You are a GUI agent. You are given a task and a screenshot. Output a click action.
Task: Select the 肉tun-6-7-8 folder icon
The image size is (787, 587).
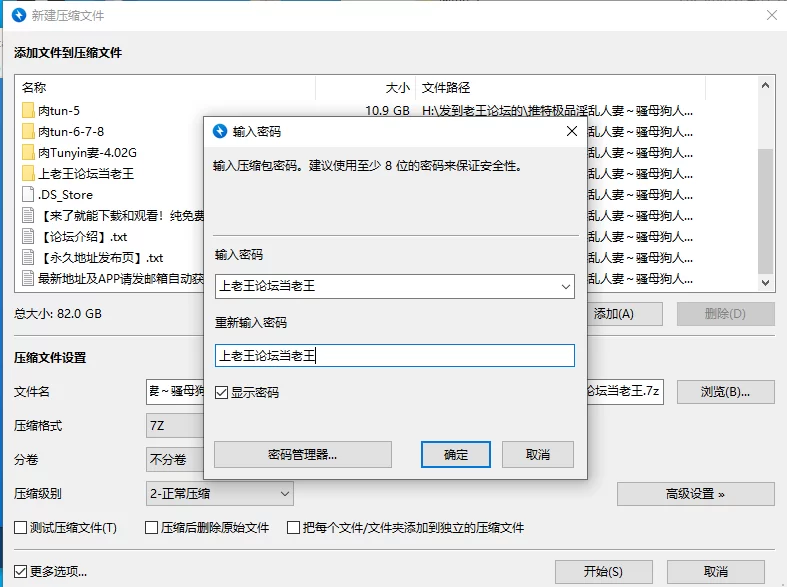[28, 131]
